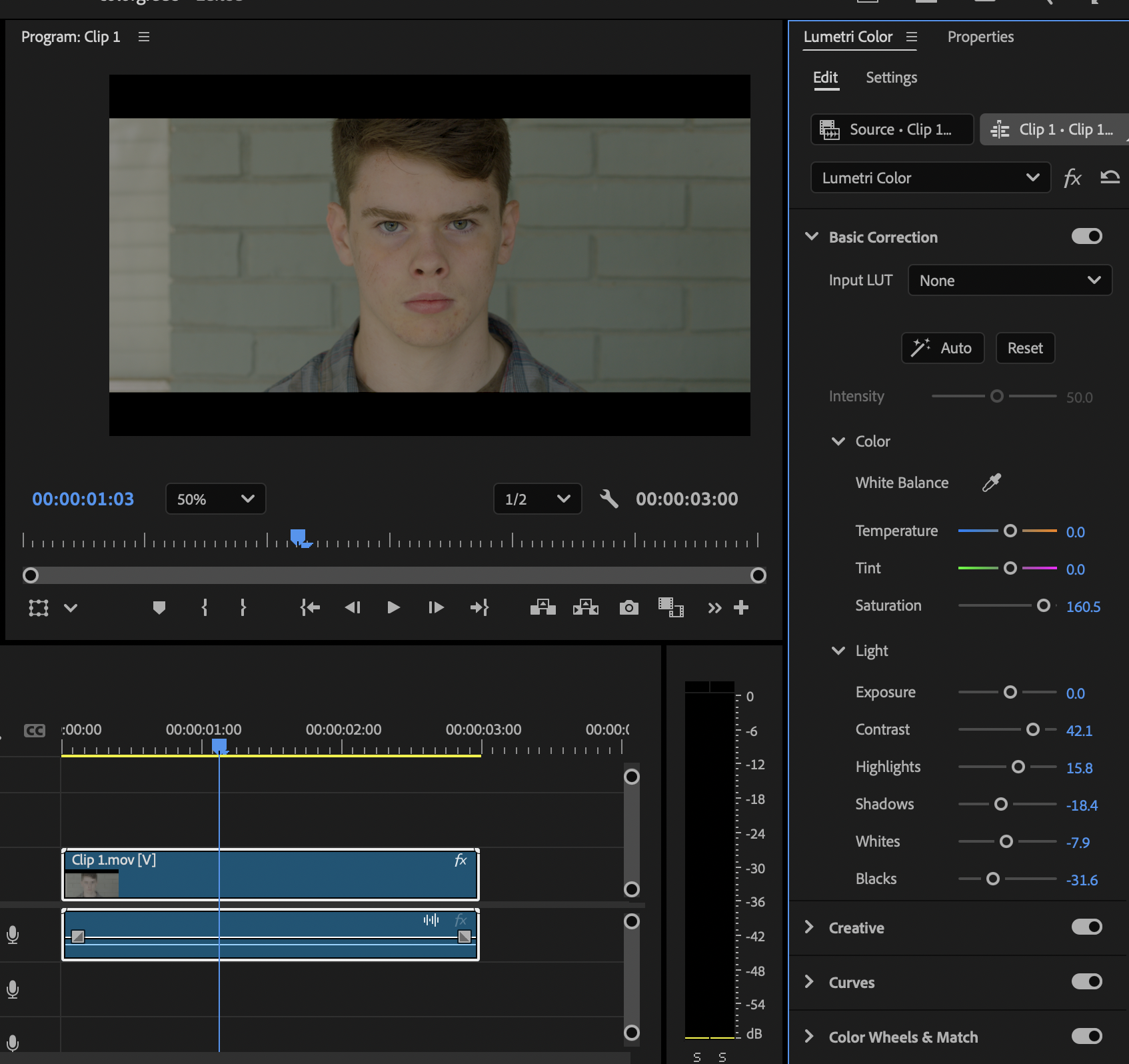This screenshot has height=1064, width=1129.
Task: Open the Program: Clip 1 panel menu
Action: click(144, 37)
